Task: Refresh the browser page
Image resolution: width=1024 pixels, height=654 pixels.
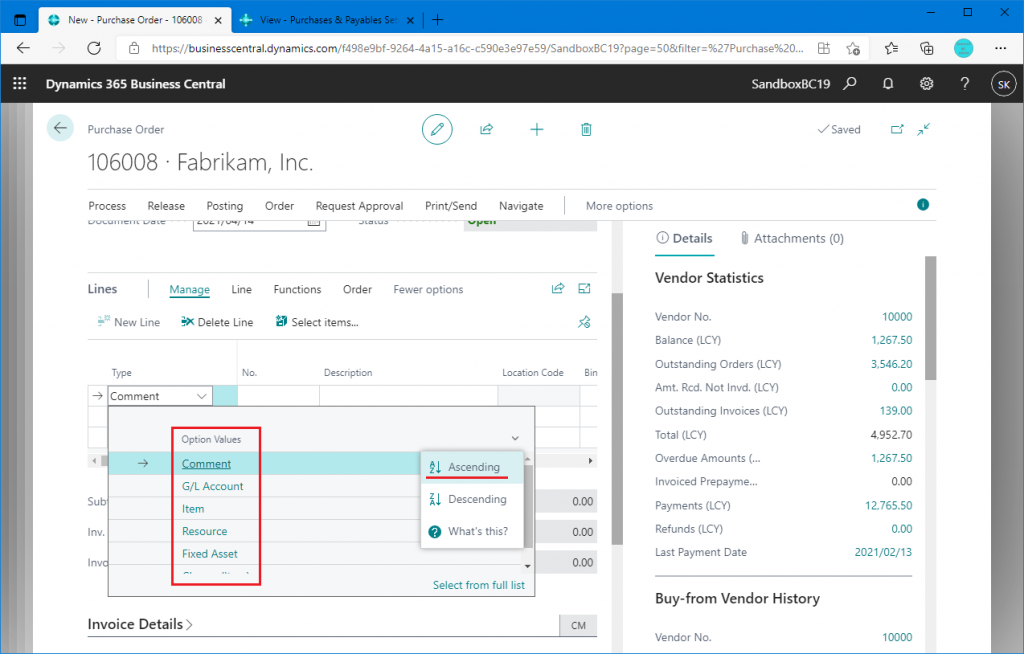Action: pyautogui.click(x=94, y=48)
